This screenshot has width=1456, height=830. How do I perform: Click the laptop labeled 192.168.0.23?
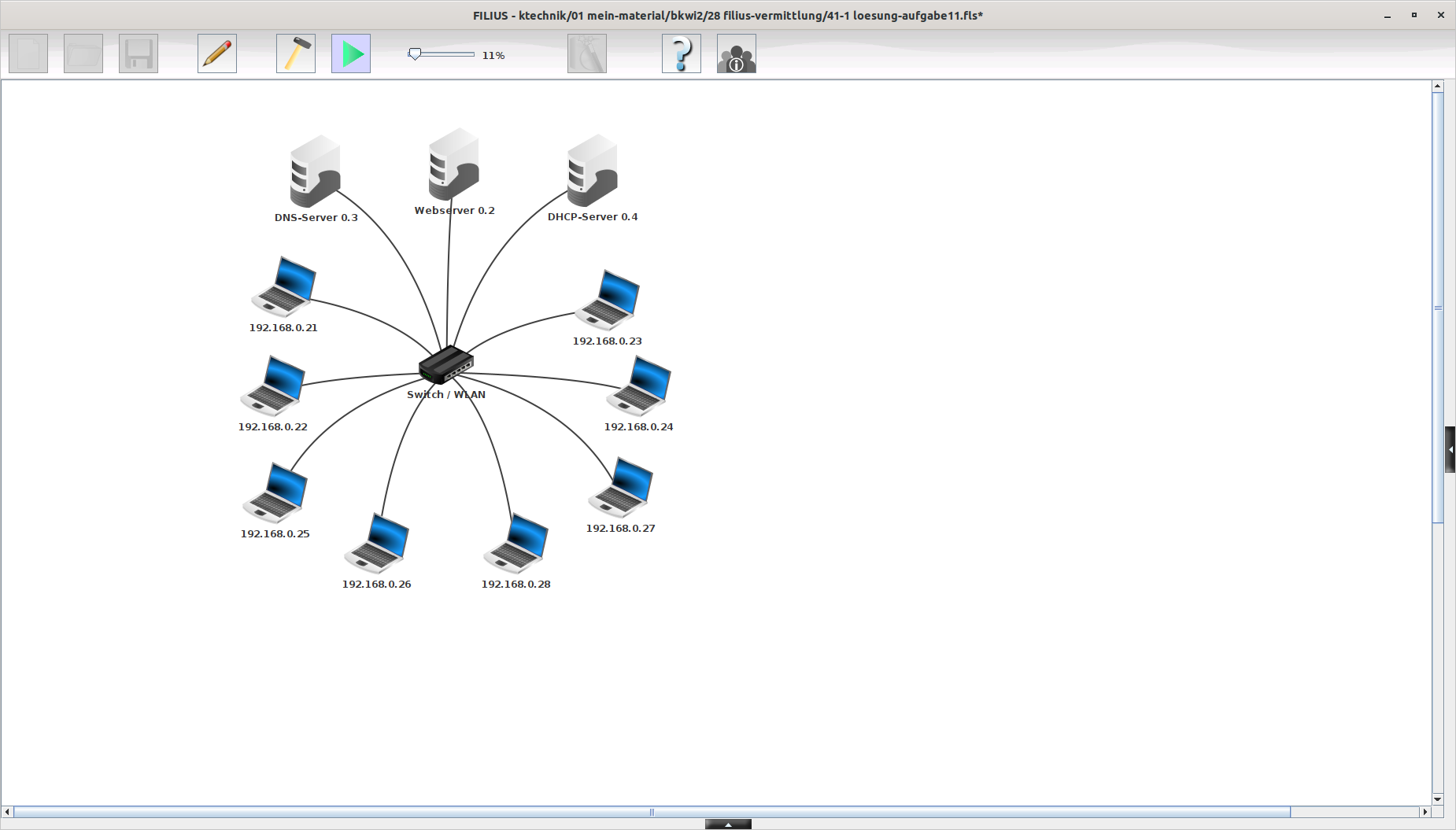tap(608, 300)
